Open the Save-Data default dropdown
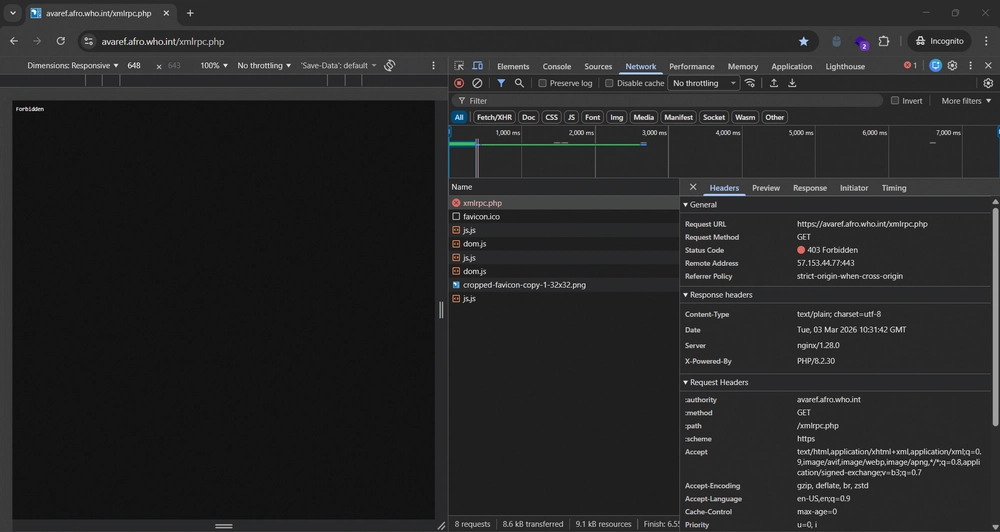 [x=339, y=65]
